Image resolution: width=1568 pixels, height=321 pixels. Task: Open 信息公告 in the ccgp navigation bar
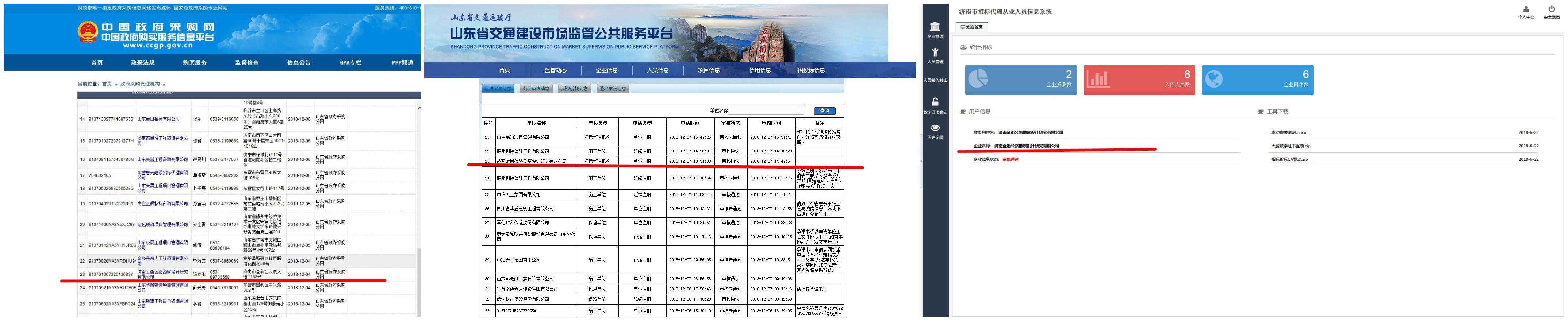(299, 63)
